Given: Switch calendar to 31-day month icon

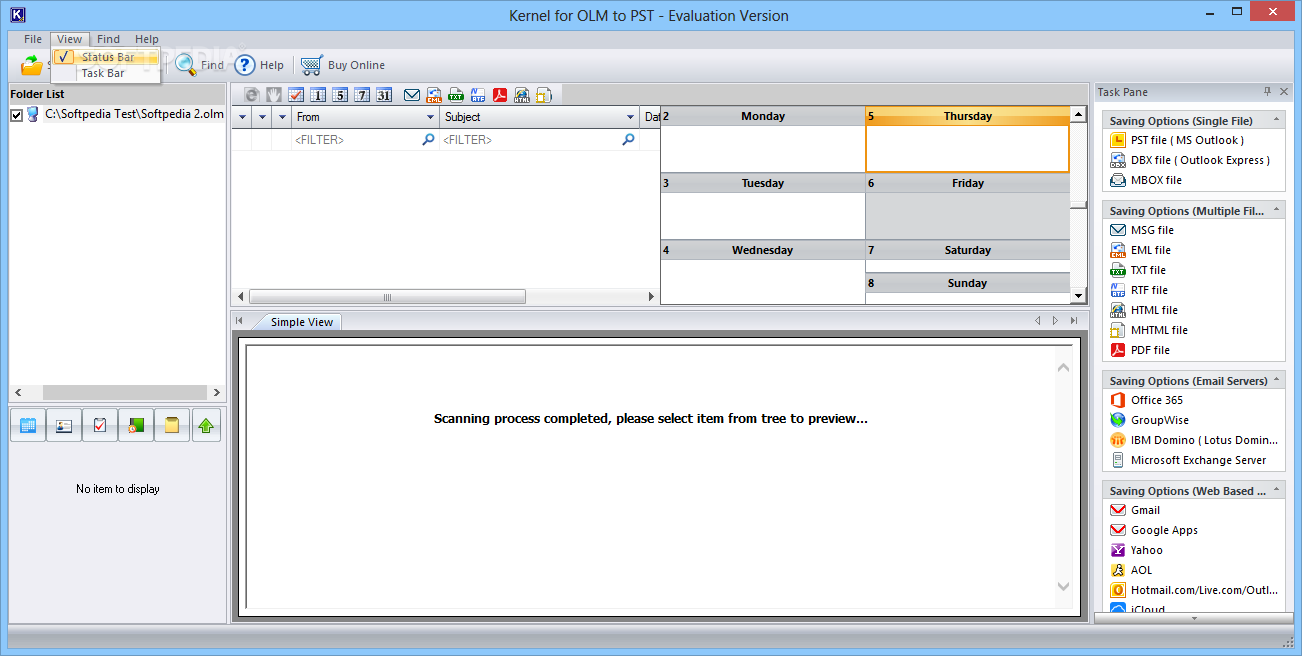Looking at the screenshot, I should (x=384, y=95).
